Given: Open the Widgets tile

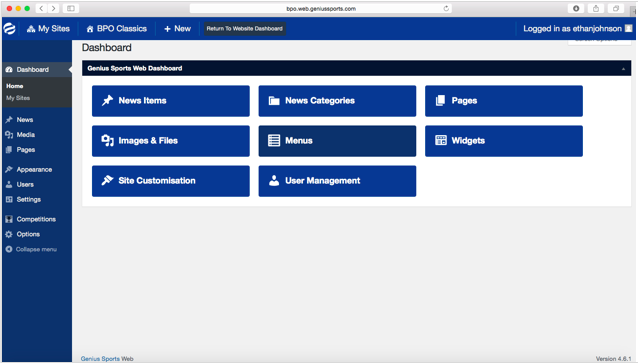Looking at the screenshot, I should [x=504, y=141].
